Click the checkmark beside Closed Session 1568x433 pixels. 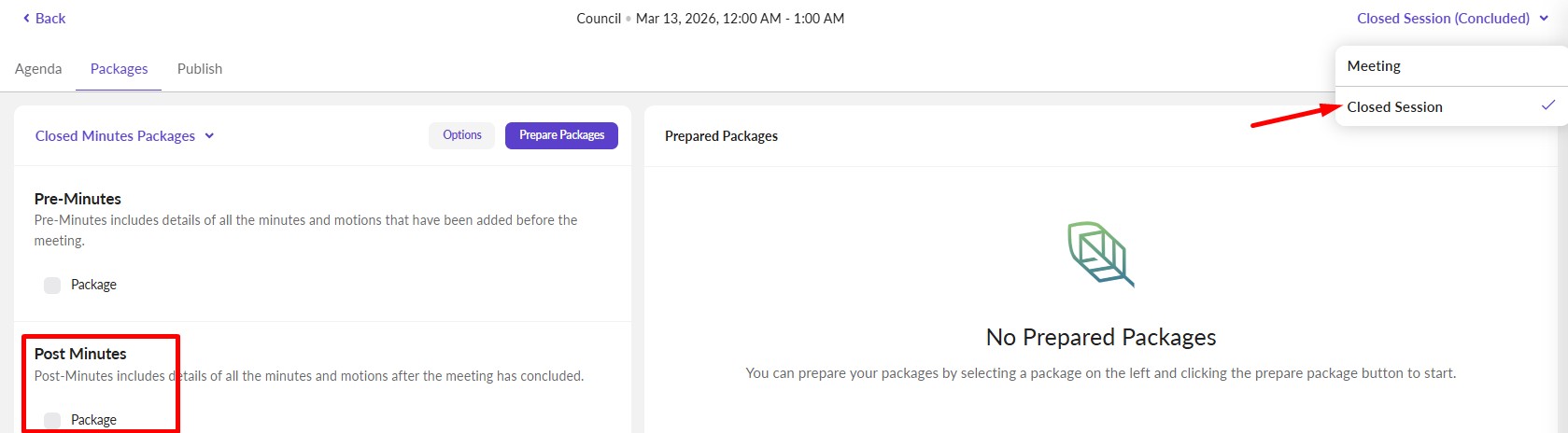point(1547,105)
